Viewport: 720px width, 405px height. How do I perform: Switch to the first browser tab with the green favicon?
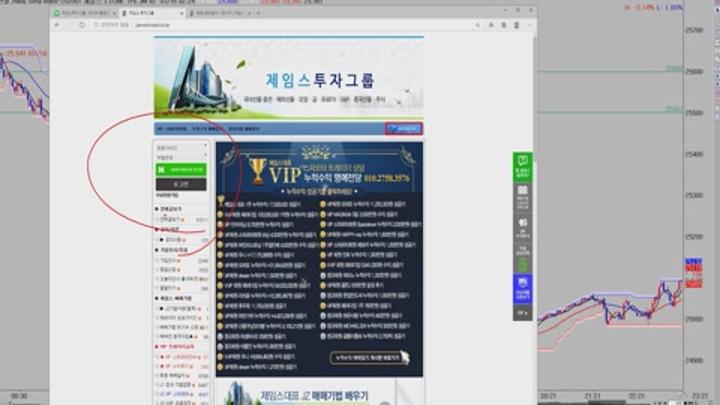[83, 13]
